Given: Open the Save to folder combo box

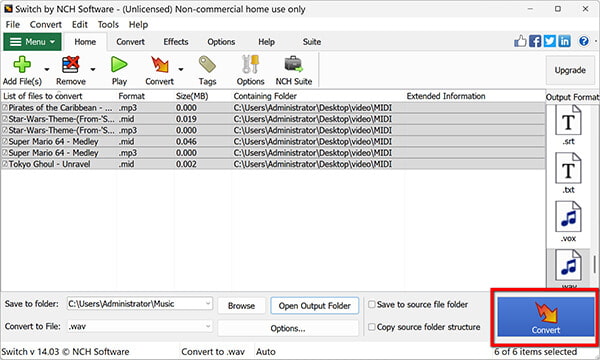Looking at the screenshot, I should (140, 304).
